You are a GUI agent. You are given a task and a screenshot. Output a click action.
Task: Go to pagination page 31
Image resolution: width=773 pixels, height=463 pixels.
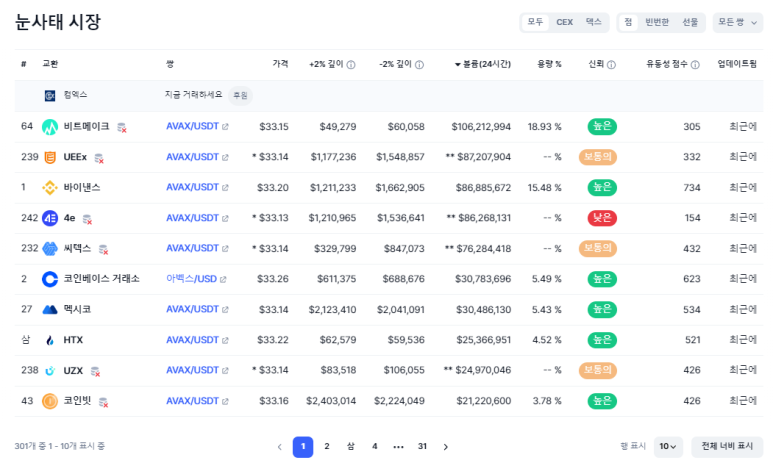point(422,447)
